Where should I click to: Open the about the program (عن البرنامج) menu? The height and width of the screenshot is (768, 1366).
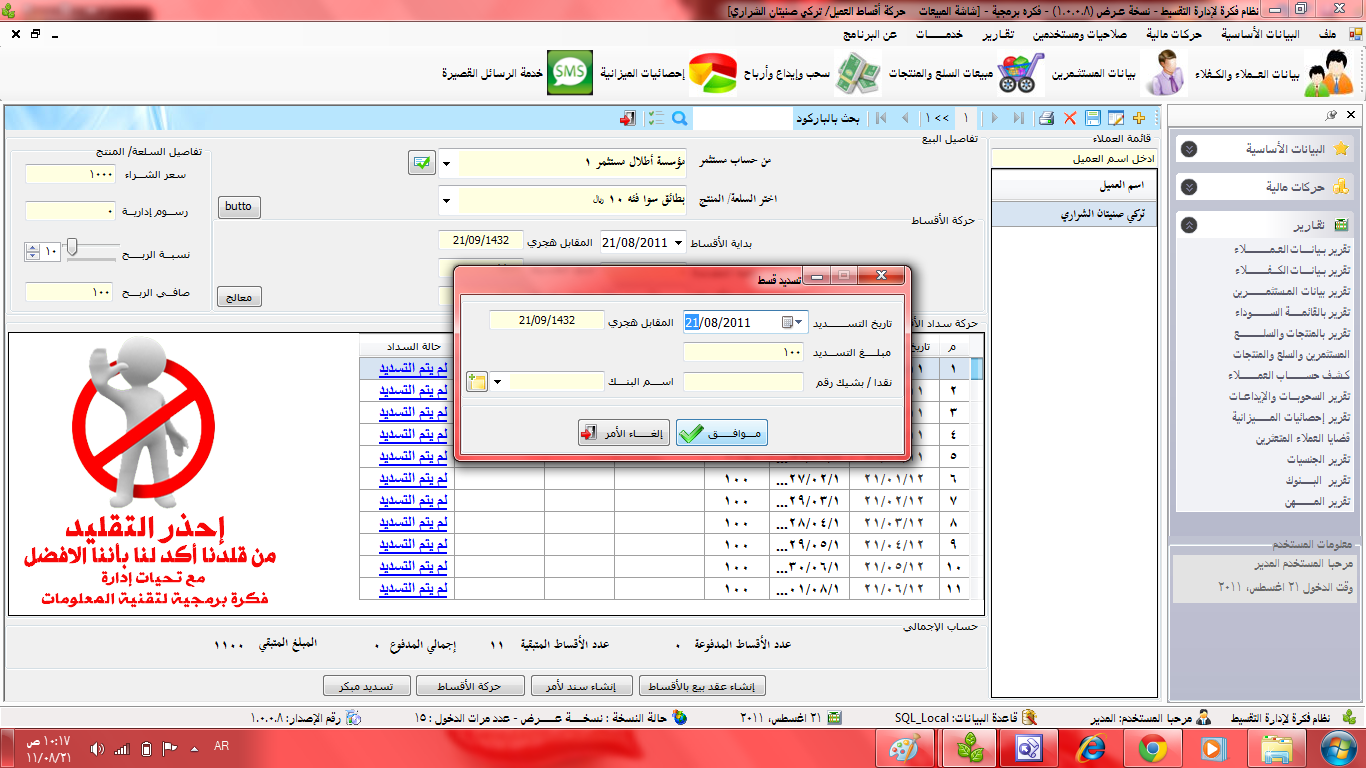[870, 33]
